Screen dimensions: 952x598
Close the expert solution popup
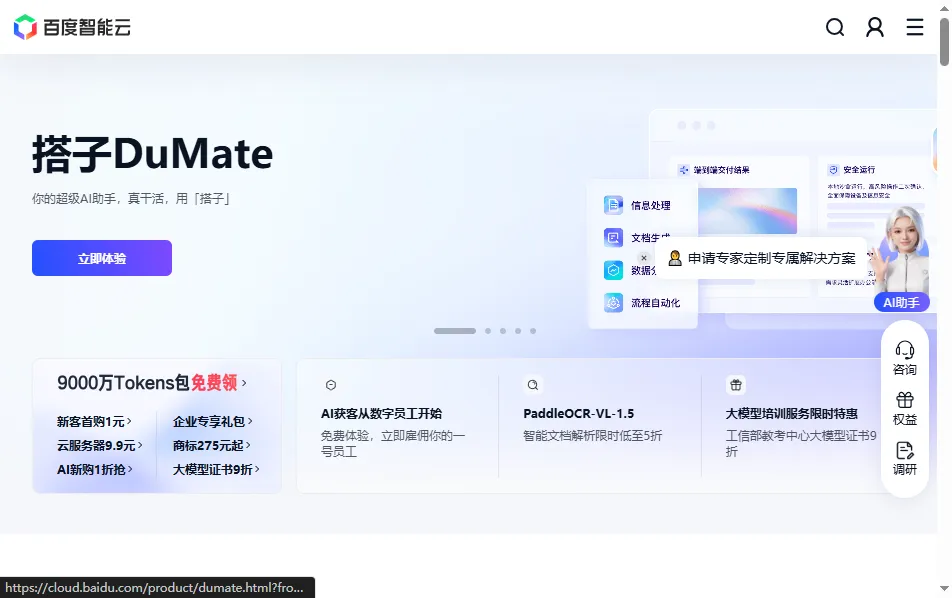coord(644,258)
